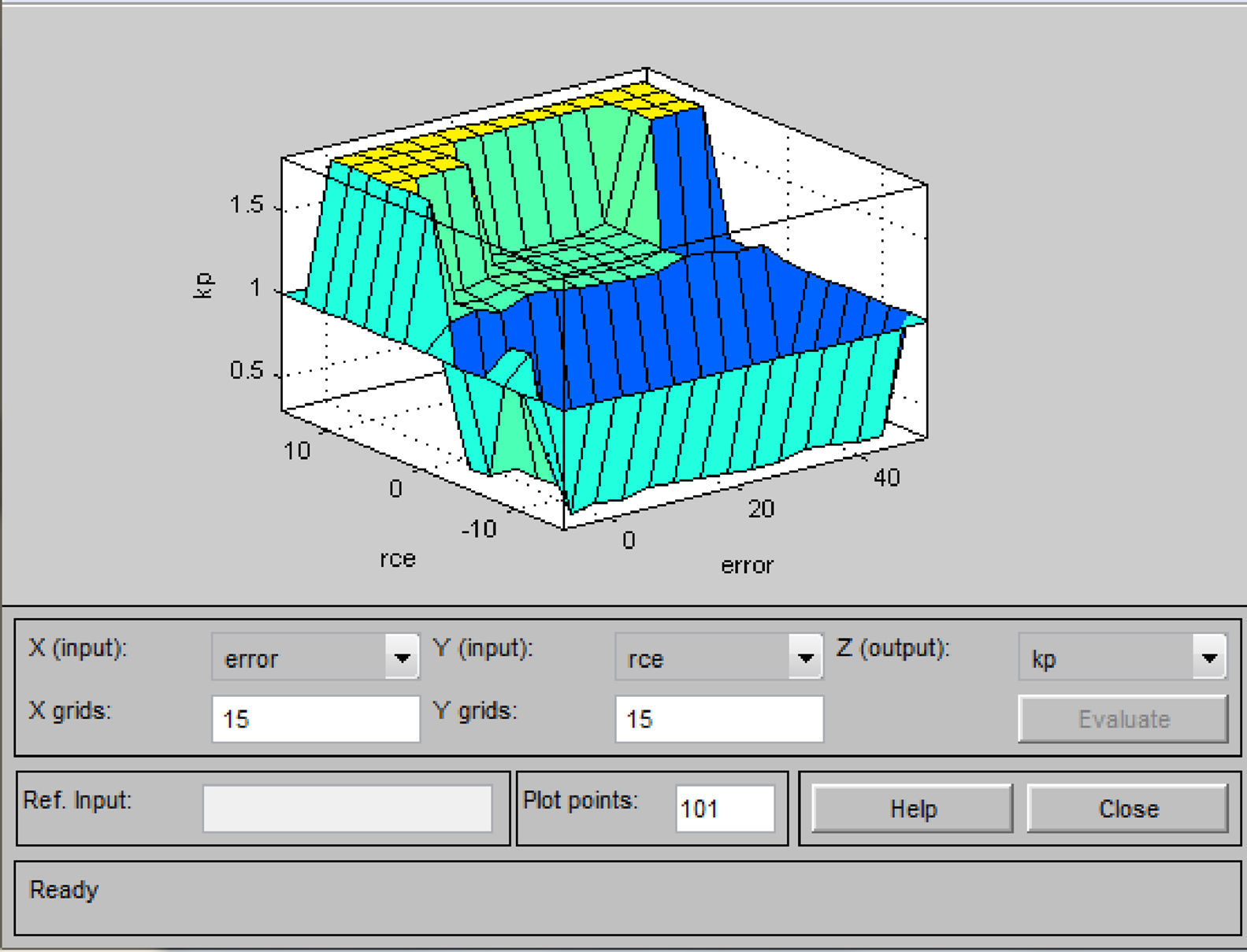Select the rce axis label

(397, 559)
